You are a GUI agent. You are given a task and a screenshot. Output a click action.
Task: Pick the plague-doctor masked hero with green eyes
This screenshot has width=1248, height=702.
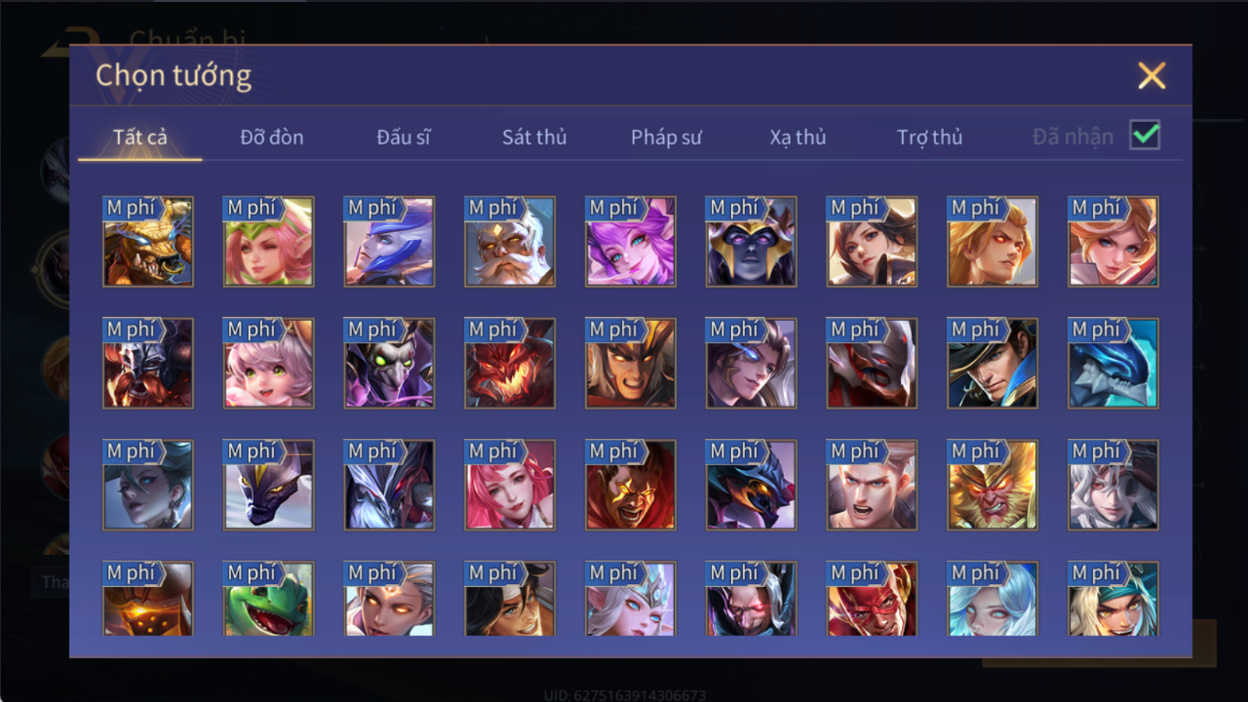[389, 363]
